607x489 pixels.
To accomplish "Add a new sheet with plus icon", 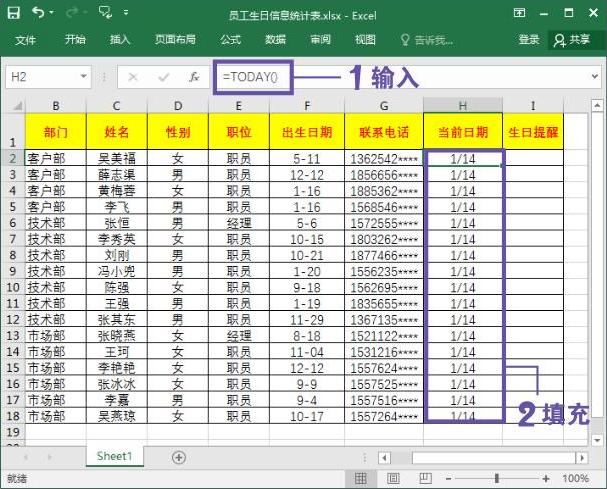I will 178,457.
